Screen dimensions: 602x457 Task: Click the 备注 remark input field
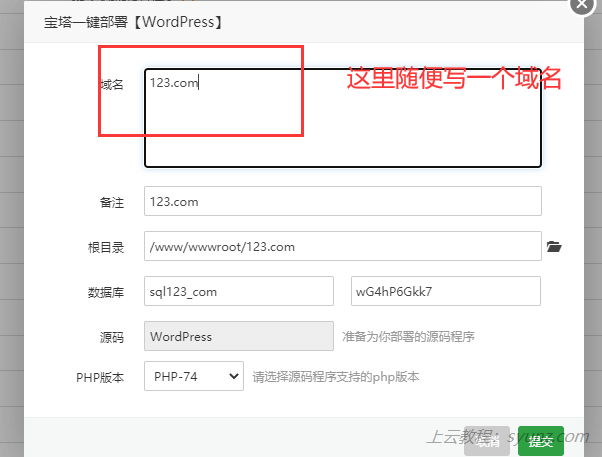pyautogui.click(x=343, y=201)
